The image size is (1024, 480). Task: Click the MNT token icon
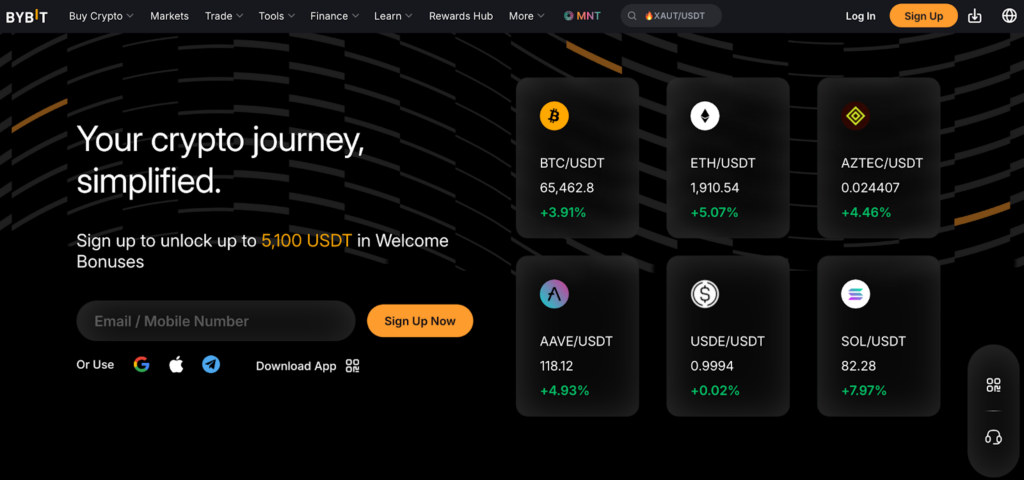coord(569,16)
